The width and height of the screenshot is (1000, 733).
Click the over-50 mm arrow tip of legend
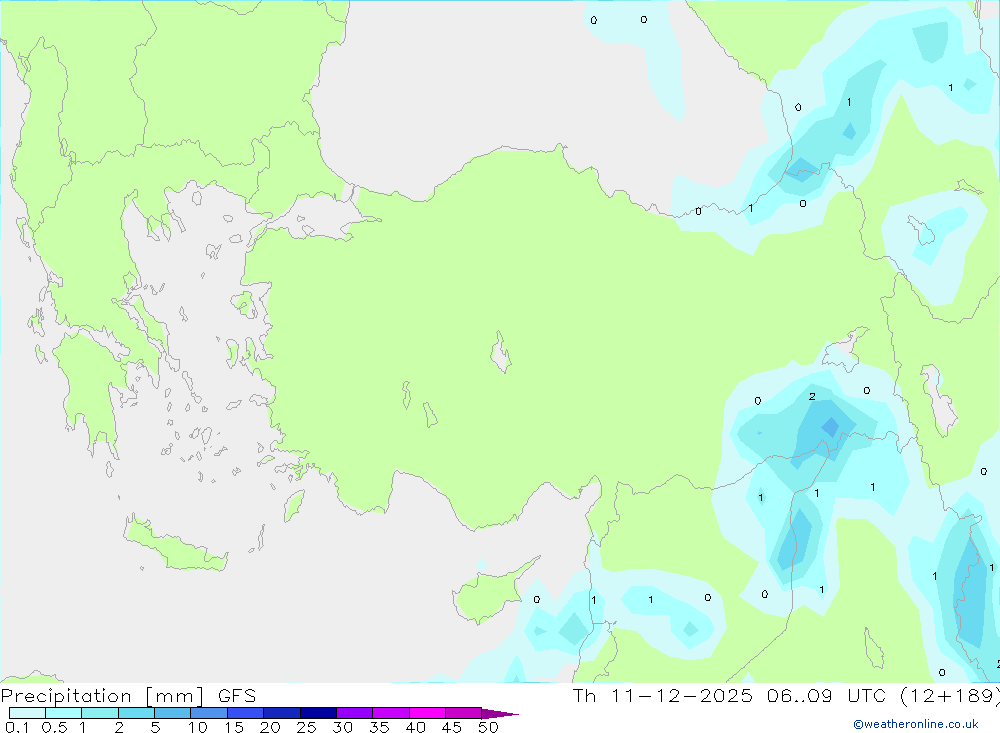click(500, 713)
